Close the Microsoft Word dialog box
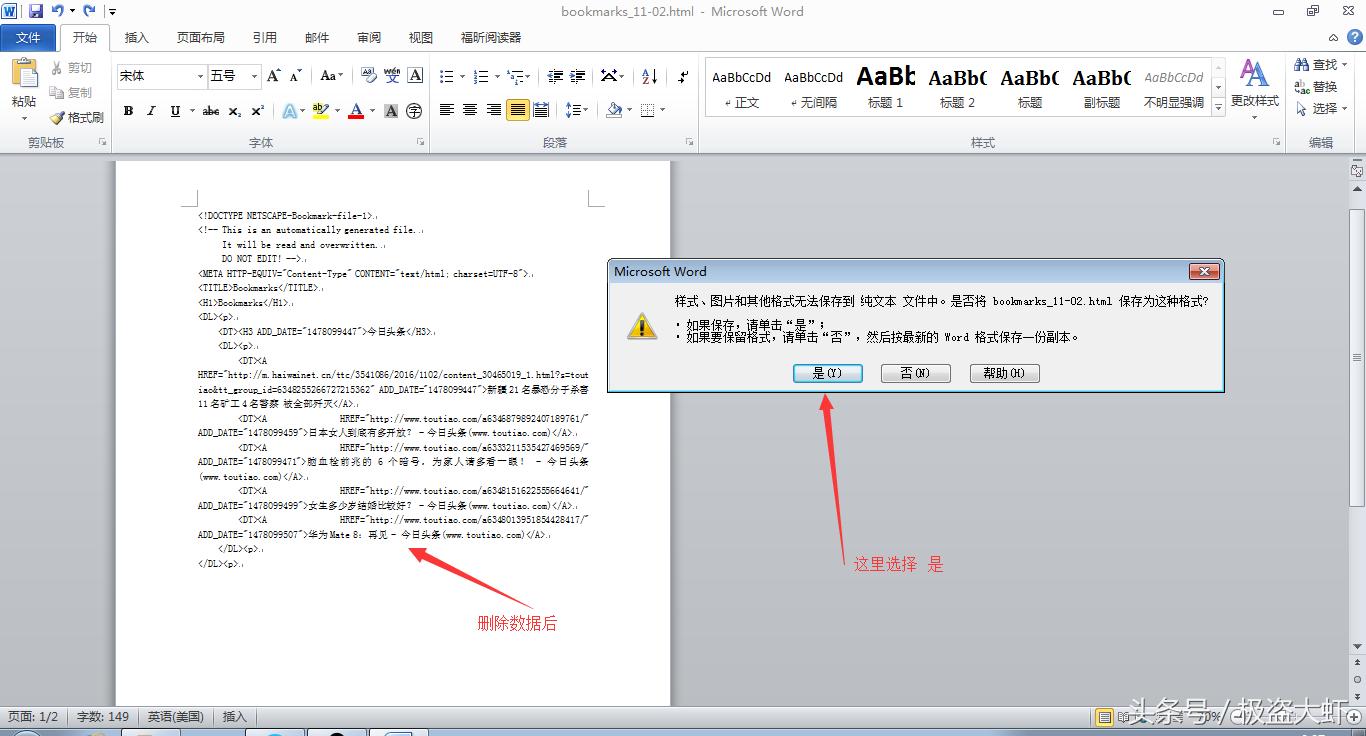The image size is (1366, 736). pos(1203,271)
